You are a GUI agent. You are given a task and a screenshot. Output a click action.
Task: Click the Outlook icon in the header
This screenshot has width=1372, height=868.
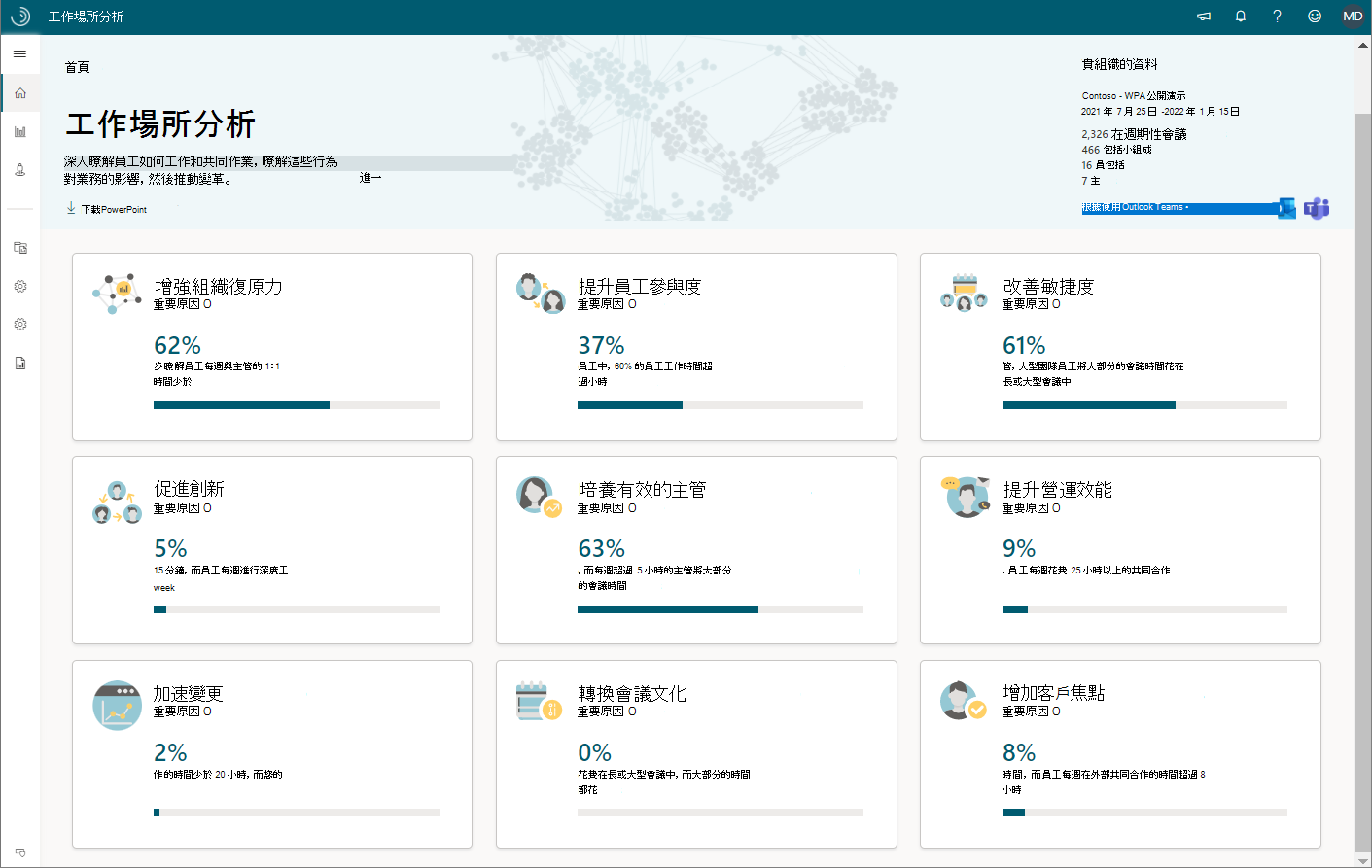(x=1286, y=208)
